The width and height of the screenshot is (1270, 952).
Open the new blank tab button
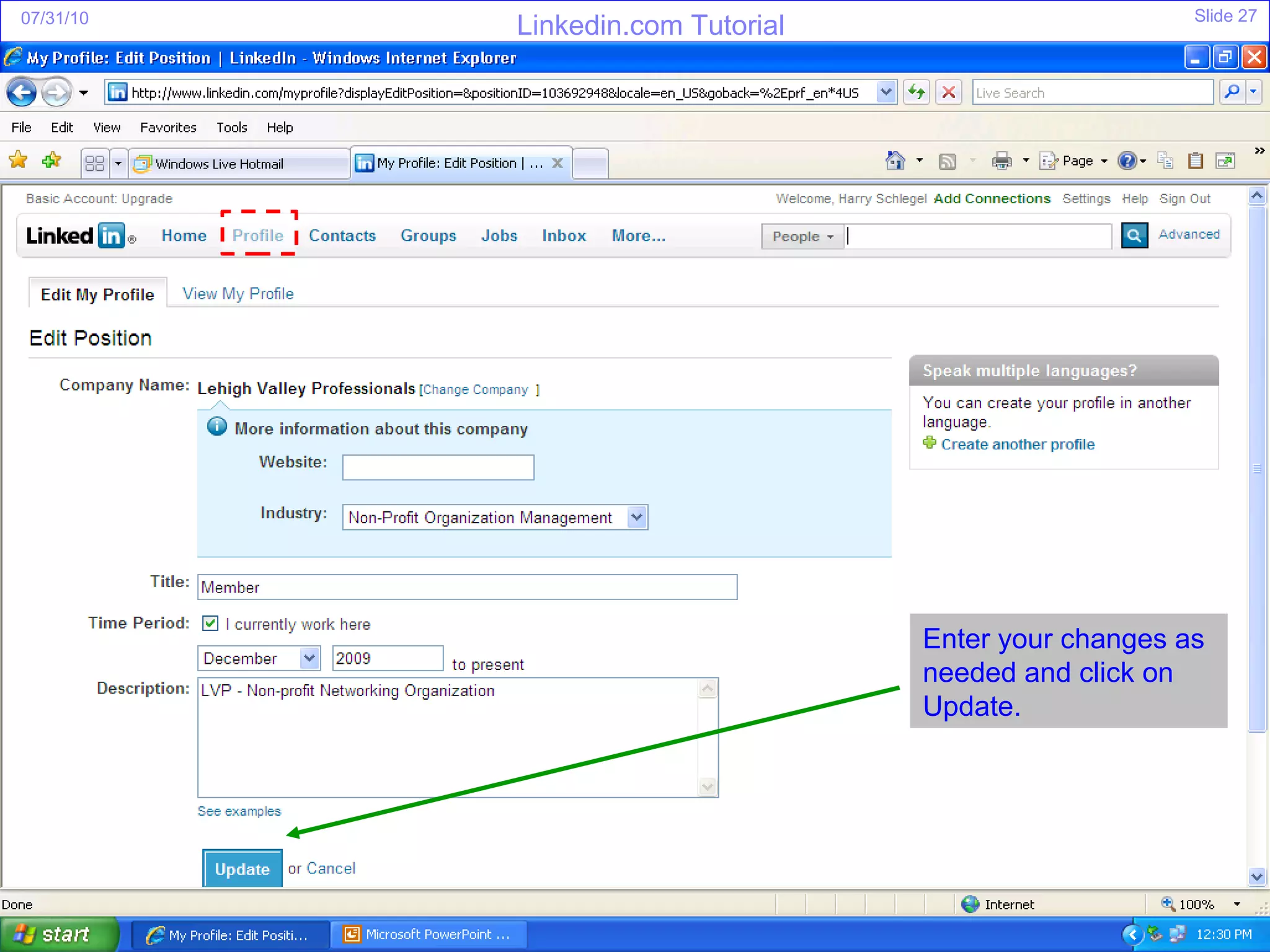590,164
